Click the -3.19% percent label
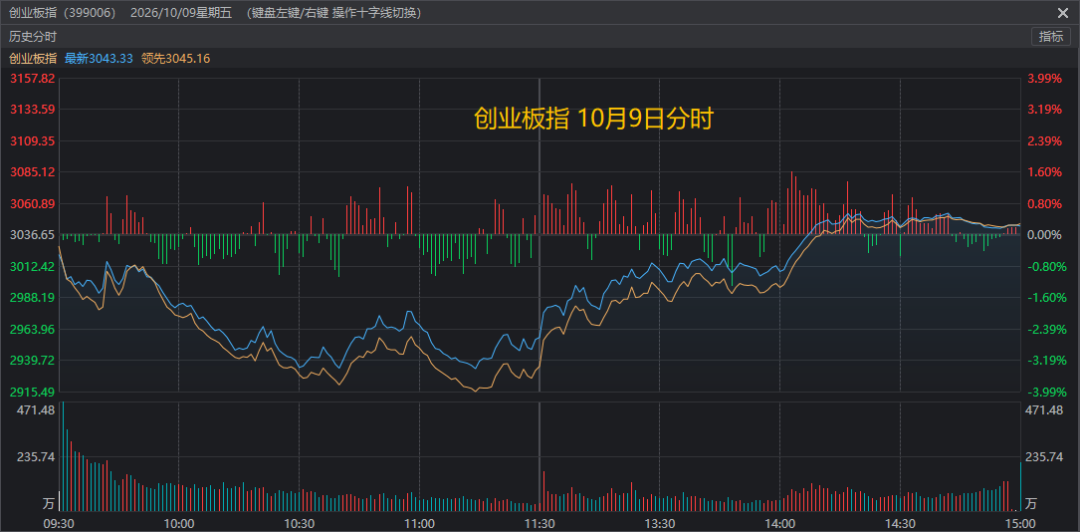 [1045, 360]
